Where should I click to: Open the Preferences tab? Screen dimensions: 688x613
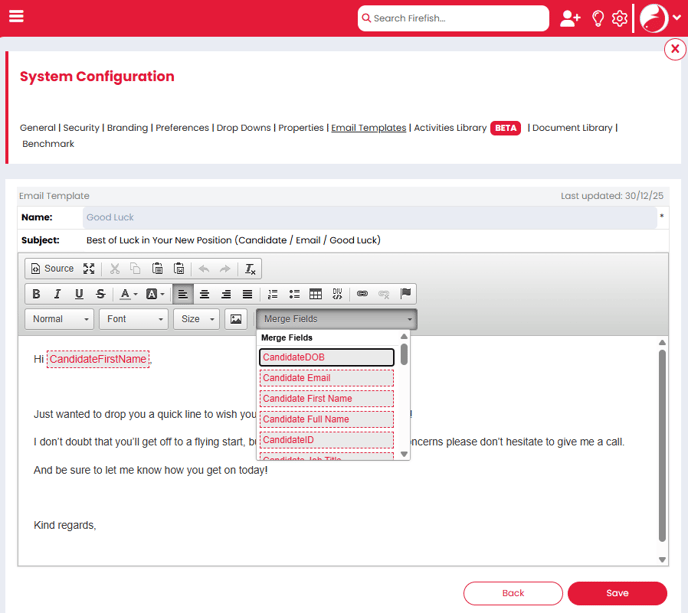click(x=182, y=128)
